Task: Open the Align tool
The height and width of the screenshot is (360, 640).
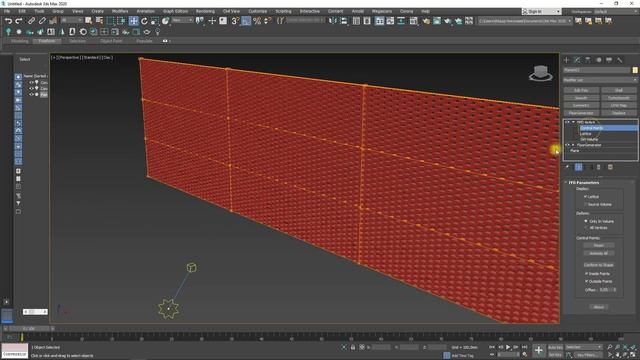Action: pos(344,20)
